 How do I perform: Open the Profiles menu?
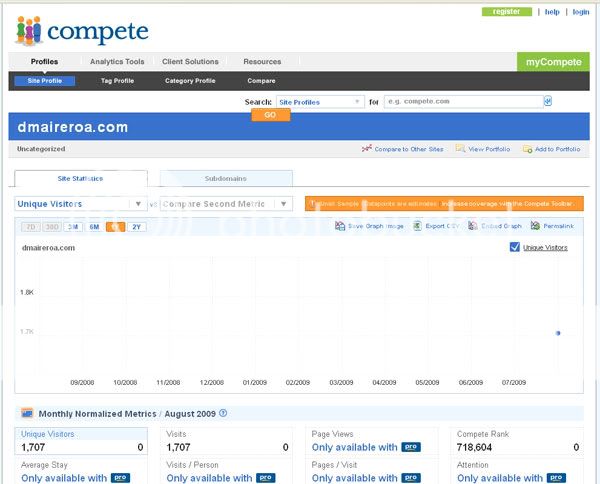44,62
